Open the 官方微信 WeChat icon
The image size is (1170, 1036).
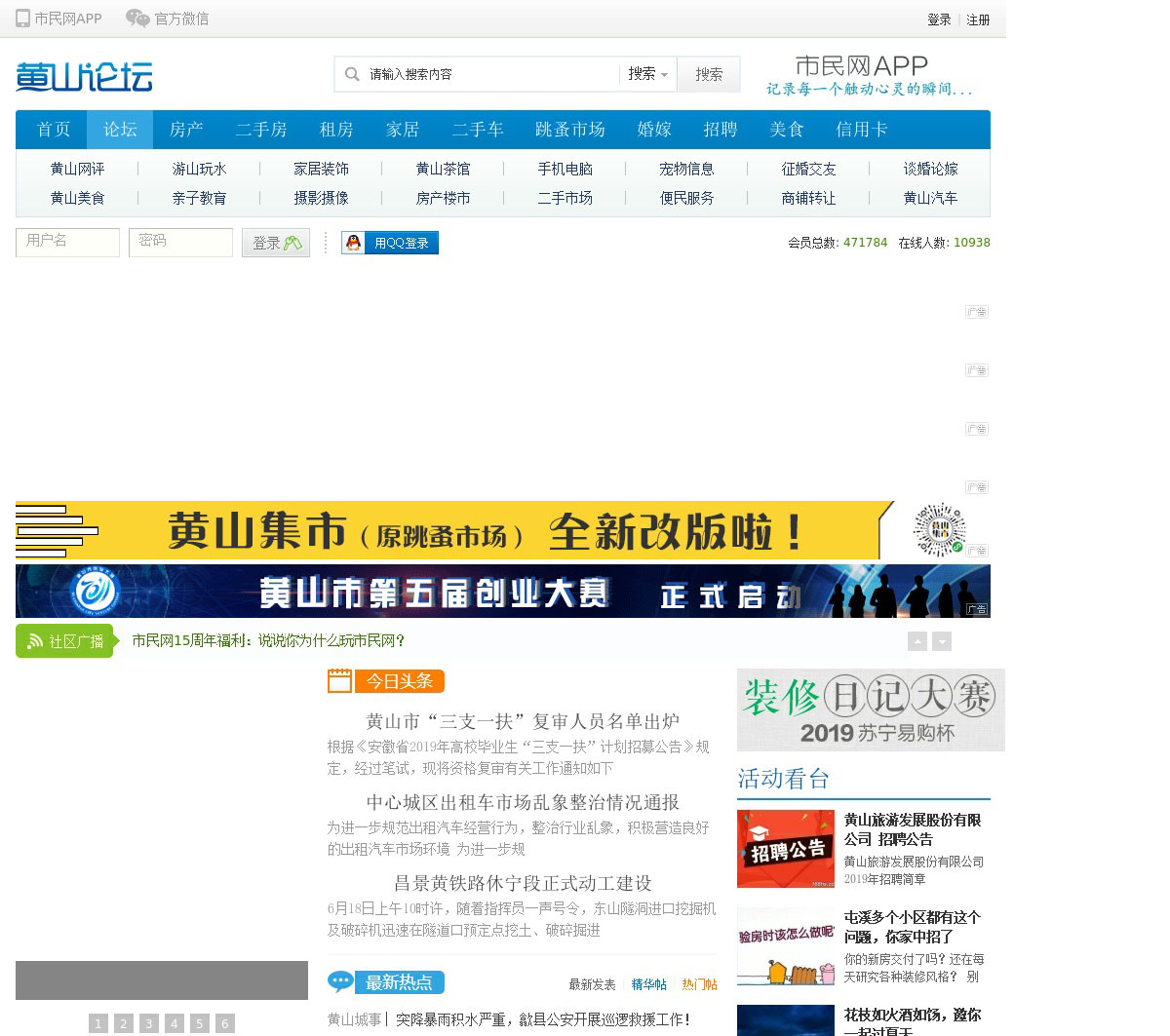coord(137,19)
